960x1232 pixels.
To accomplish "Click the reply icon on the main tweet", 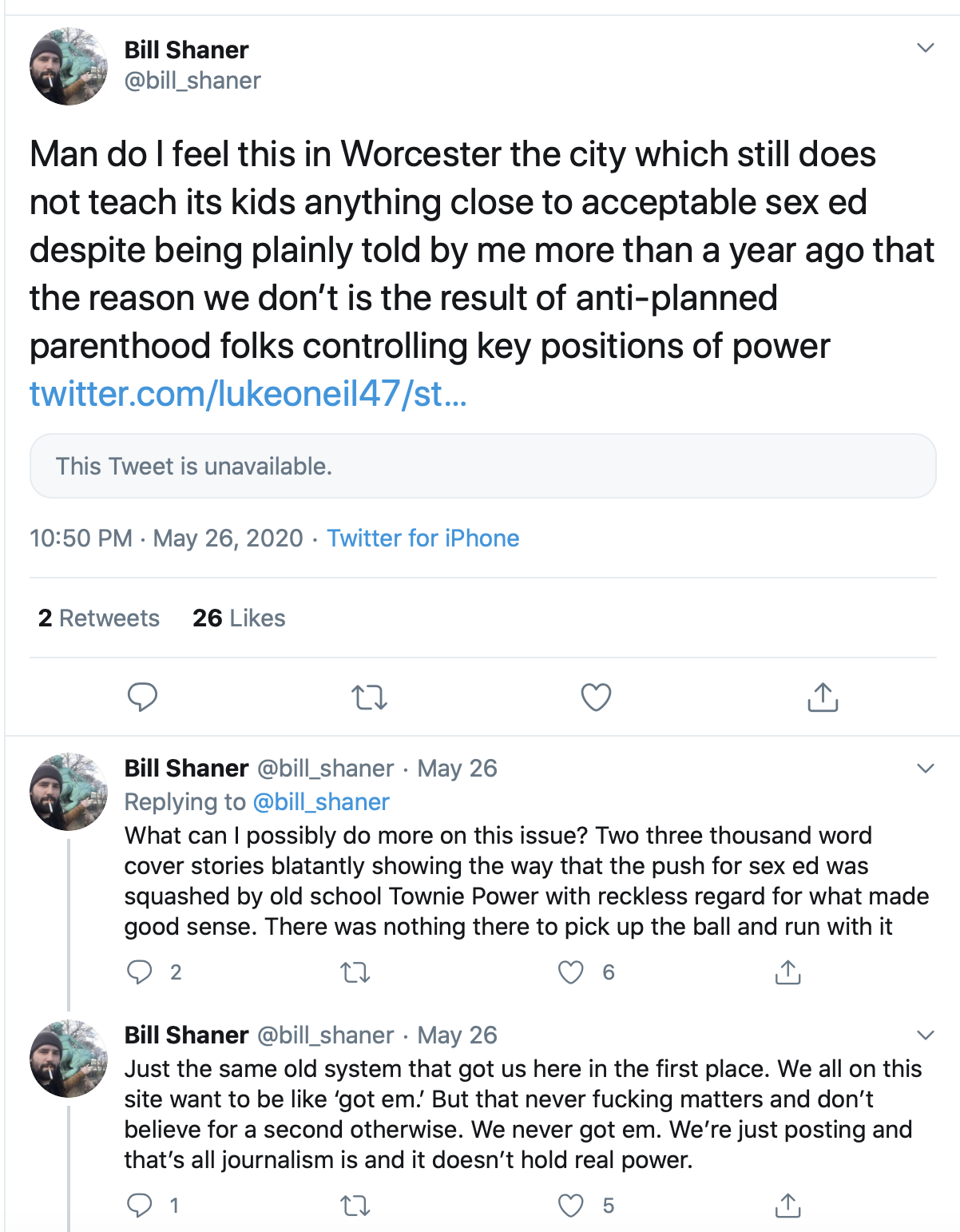I will [142, 697].
